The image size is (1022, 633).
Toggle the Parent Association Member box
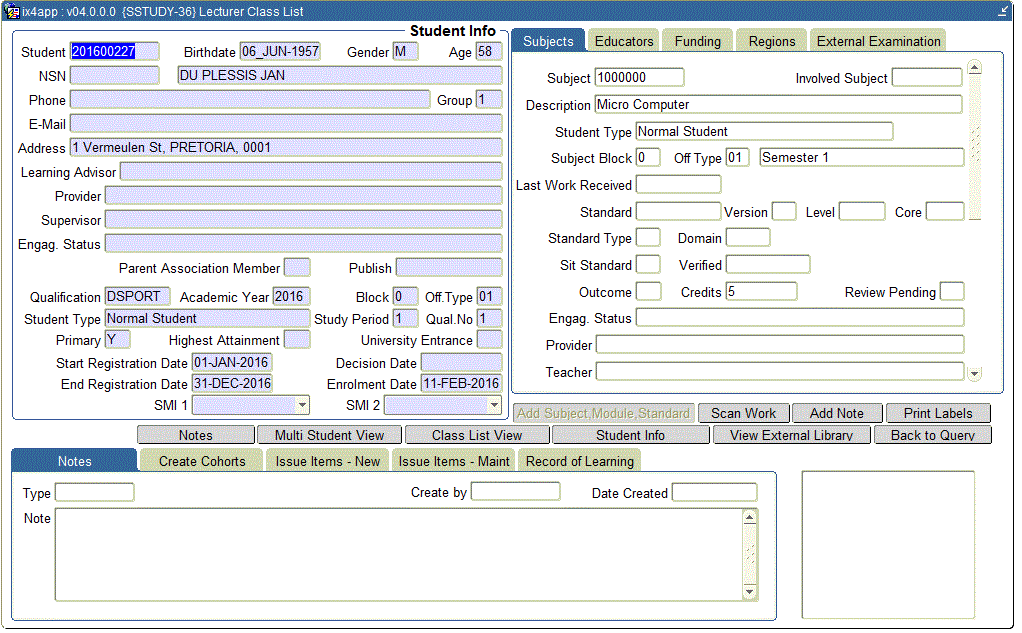click(x=297, y=268)
